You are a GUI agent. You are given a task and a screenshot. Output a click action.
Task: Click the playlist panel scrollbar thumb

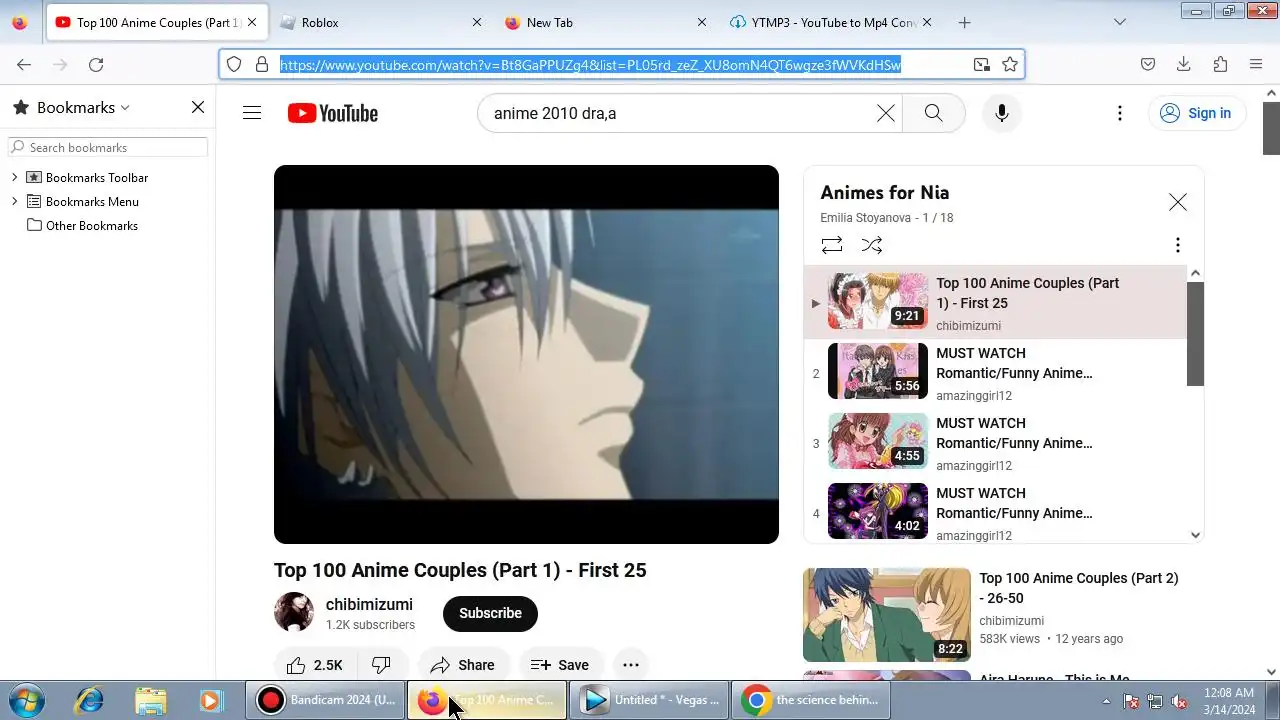(1195, 333)
